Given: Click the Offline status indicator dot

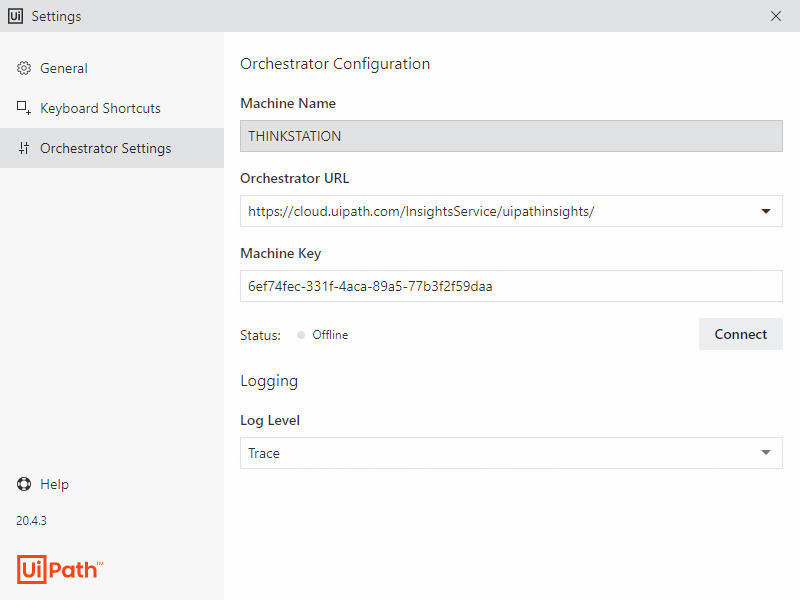Looking at the screenshot, I should coord(301,335).
